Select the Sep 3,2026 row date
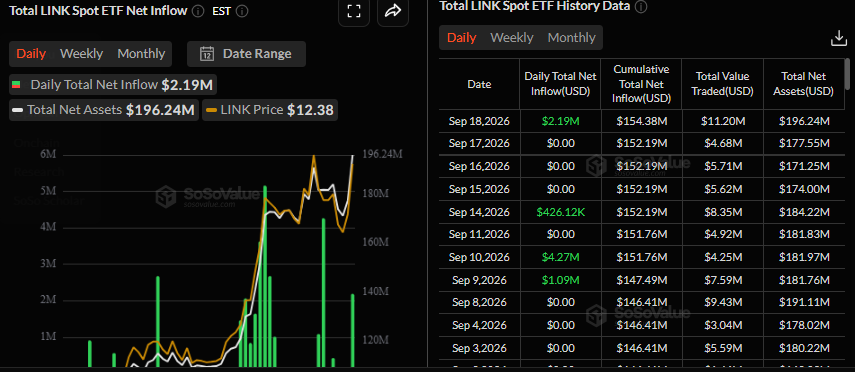855x372 pixels. 479,349
